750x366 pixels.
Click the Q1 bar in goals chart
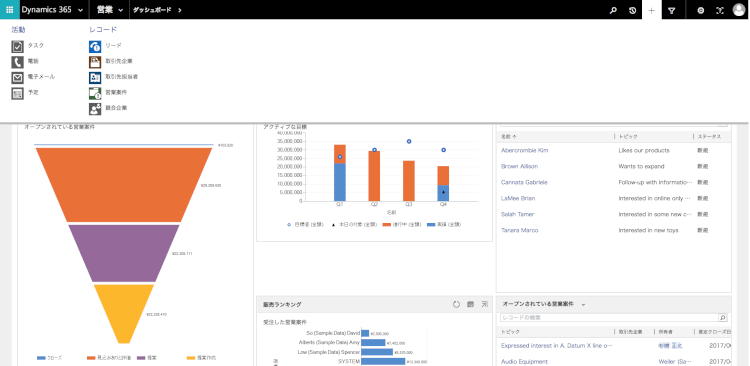[x=340, y=173]
